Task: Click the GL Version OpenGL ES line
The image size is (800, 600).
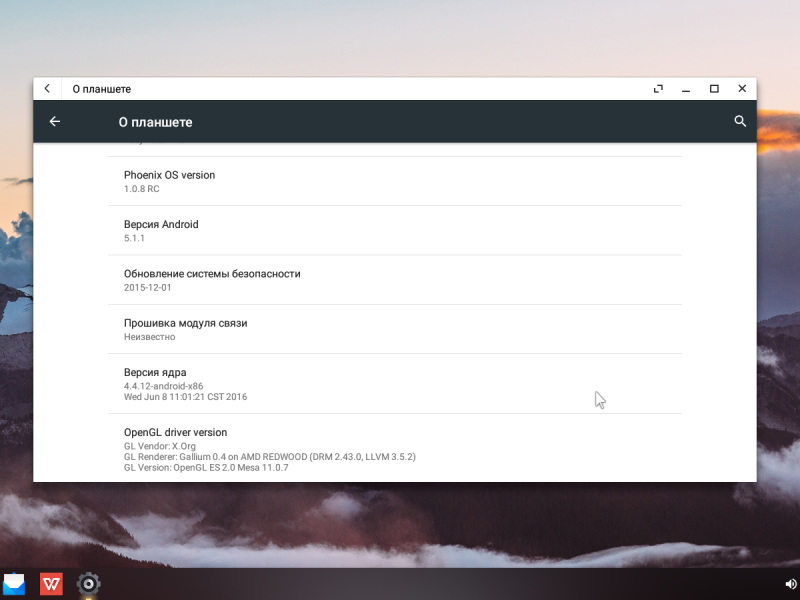Action: tap(206, 468)
